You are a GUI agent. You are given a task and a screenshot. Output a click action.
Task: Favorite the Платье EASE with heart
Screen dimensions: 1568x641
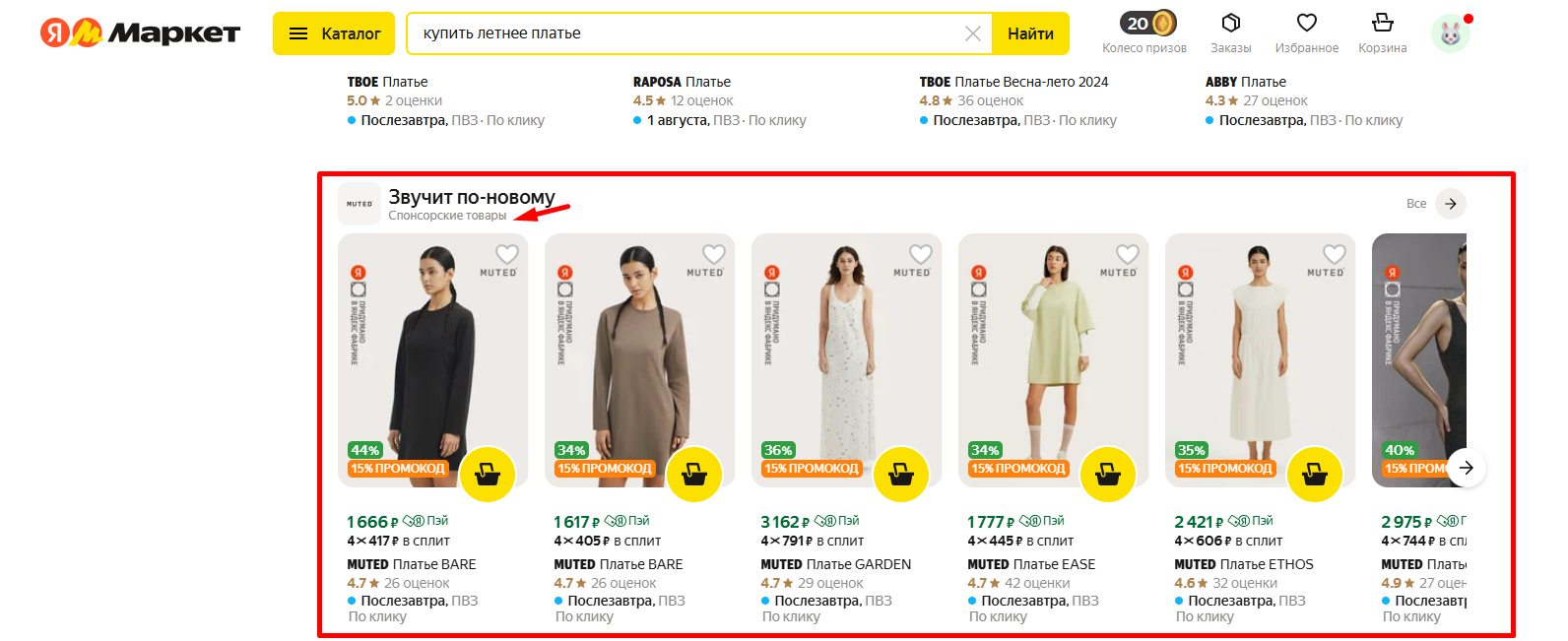click(1128, 254)
